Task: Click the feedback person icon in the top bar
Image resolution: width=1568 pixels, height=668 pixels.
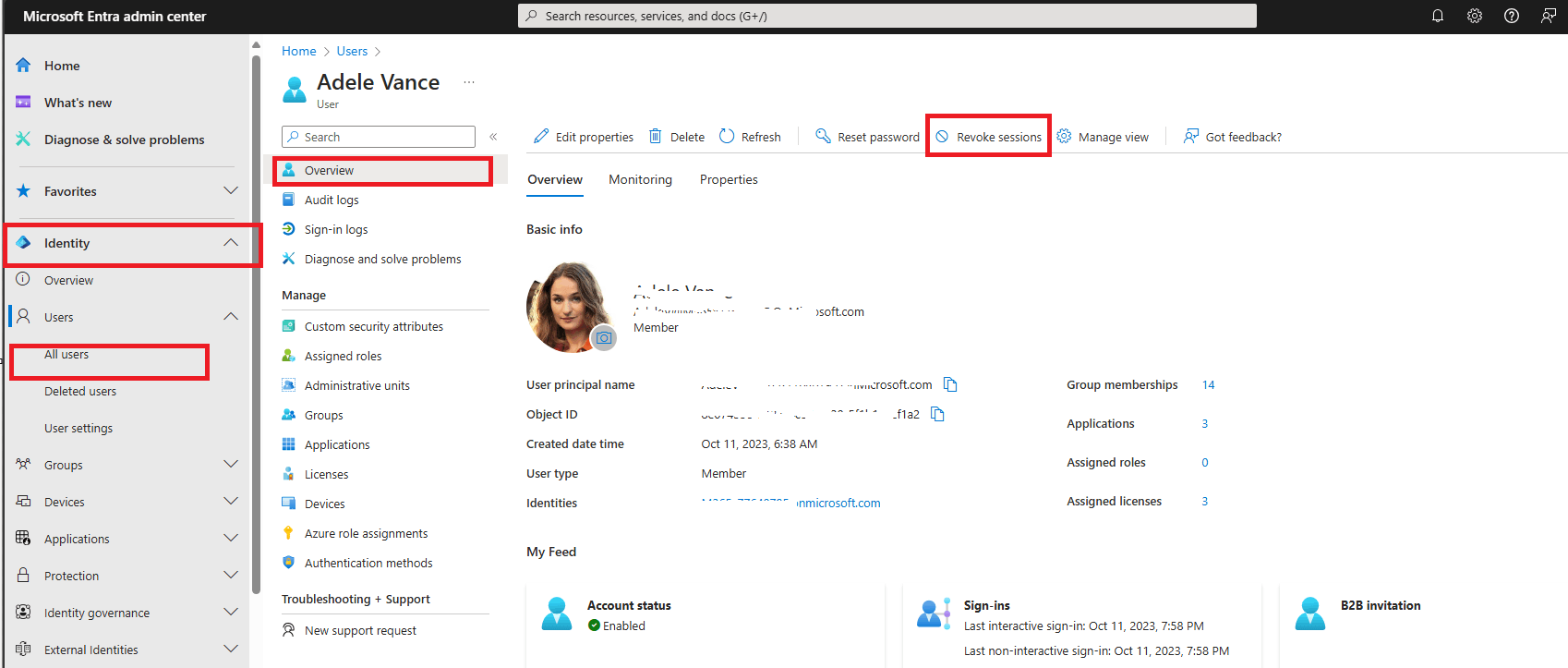Action: [x=1549, y=16]
